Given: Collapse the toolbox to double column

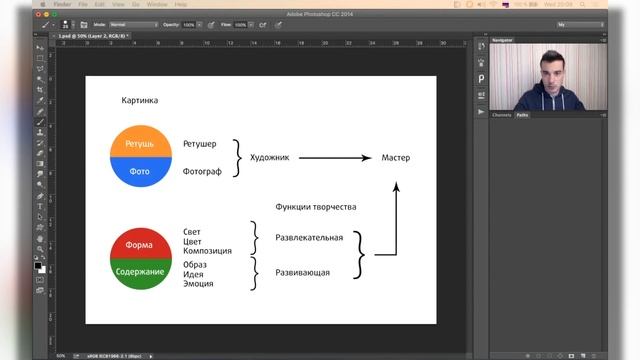Looking at the screenshot, I should [36, 35].
